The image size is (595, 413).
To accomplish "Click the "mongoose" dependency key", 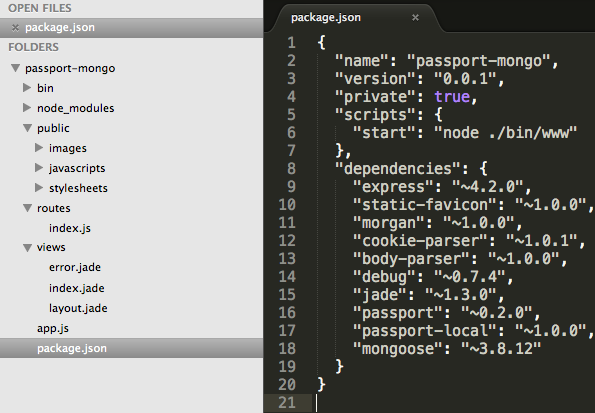I will pyautogui.click(x=398, y=349).
